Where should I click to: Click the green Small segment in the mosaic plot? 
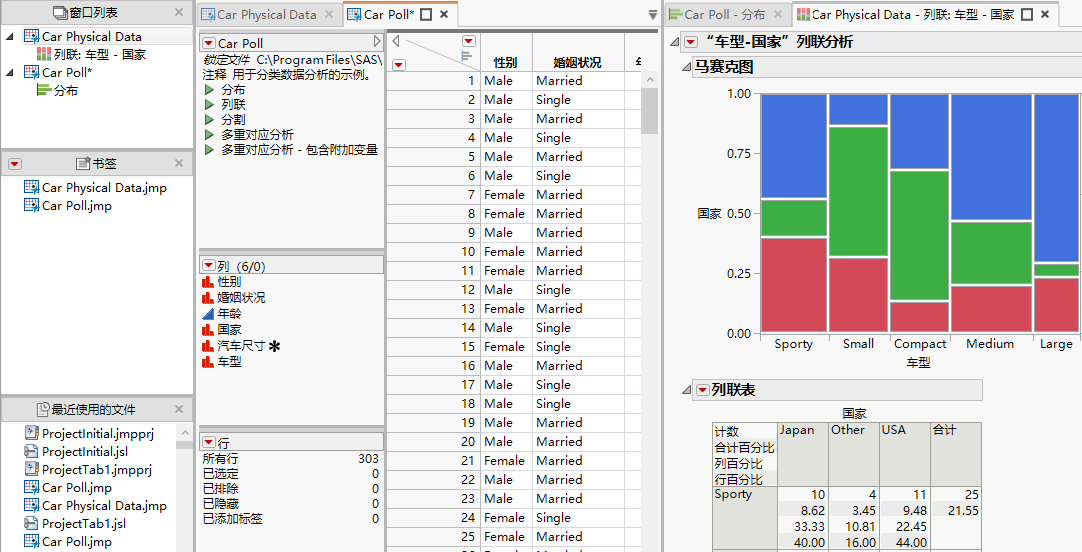click(x=858, y=191)
